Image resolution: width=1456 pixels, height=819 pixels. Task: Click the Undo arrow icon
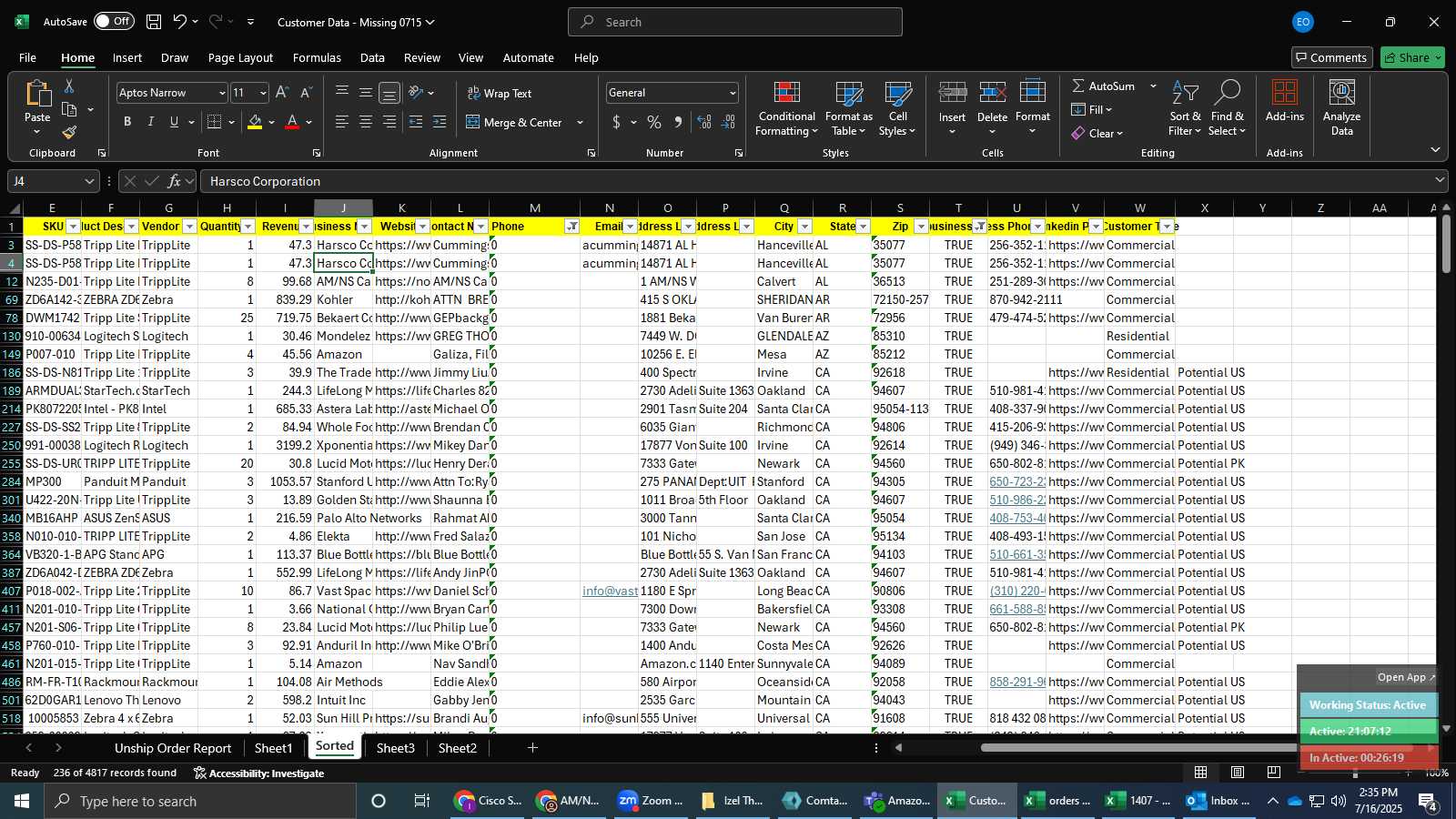pyautogui.click(x=180, y=22)
